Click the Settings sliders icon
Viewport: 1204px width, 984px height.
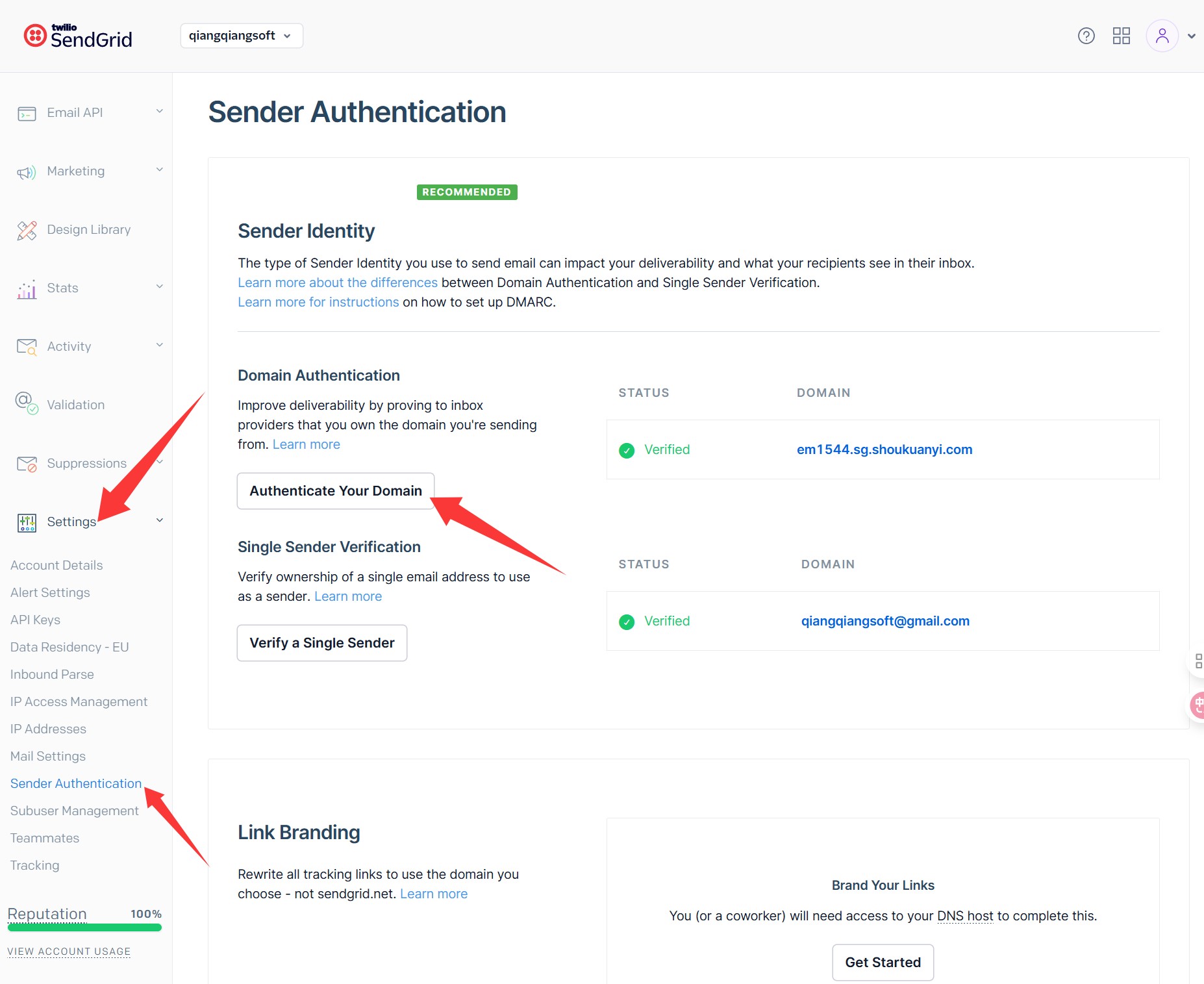coord(27,522)
